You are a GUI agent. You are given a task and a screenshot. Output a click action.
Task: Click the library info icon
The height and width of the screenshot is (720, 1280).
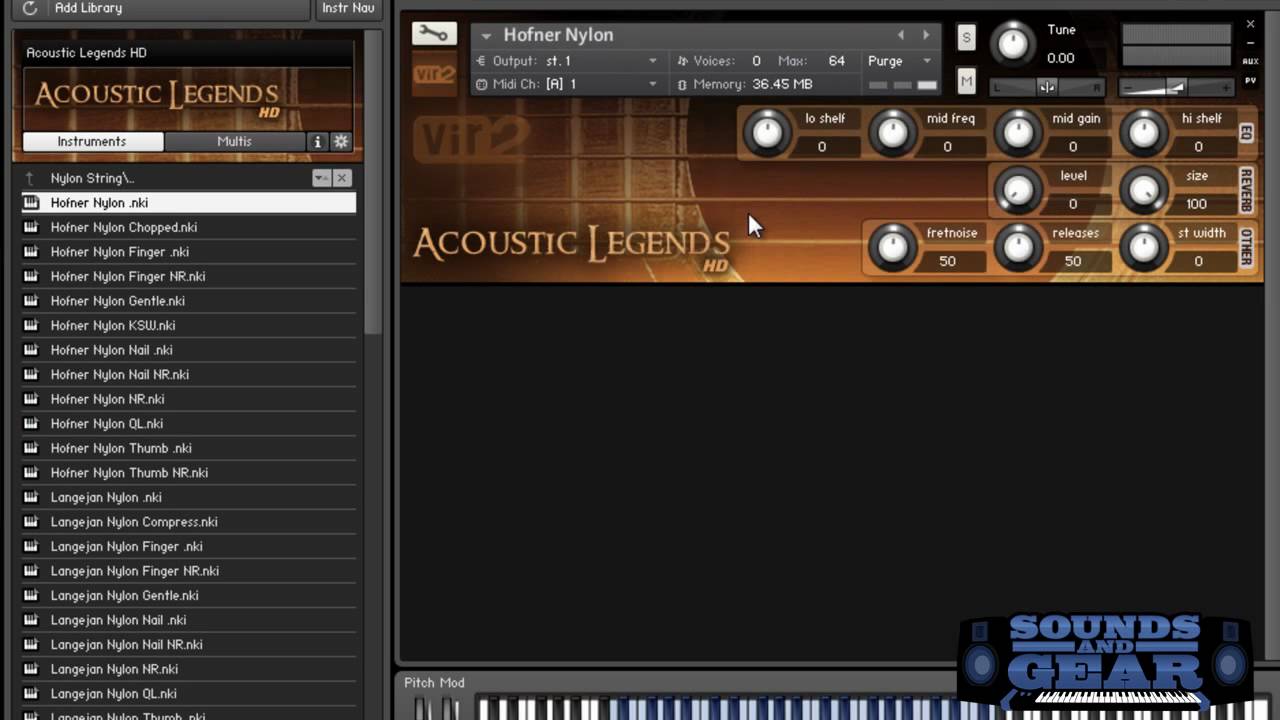click(318, 142)
